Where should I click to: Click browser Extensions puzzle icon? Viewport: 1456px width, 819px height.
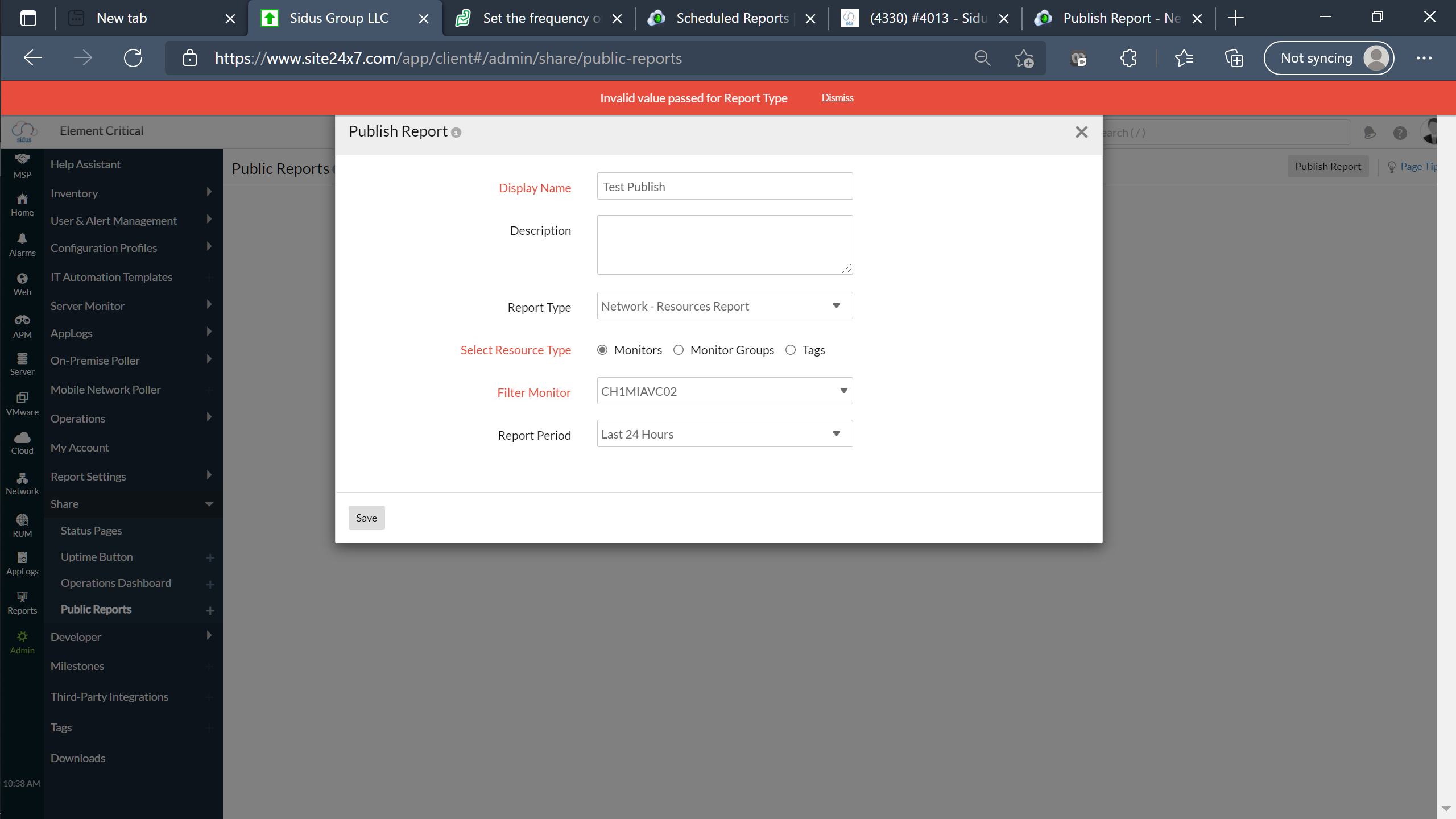tap(1128, 58)
